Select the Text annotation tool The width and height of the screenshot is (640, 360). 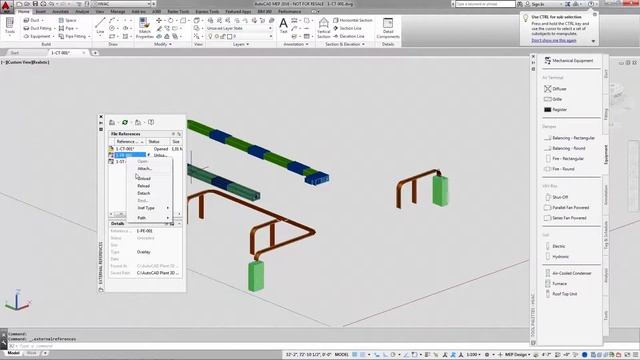coord(283,26)
